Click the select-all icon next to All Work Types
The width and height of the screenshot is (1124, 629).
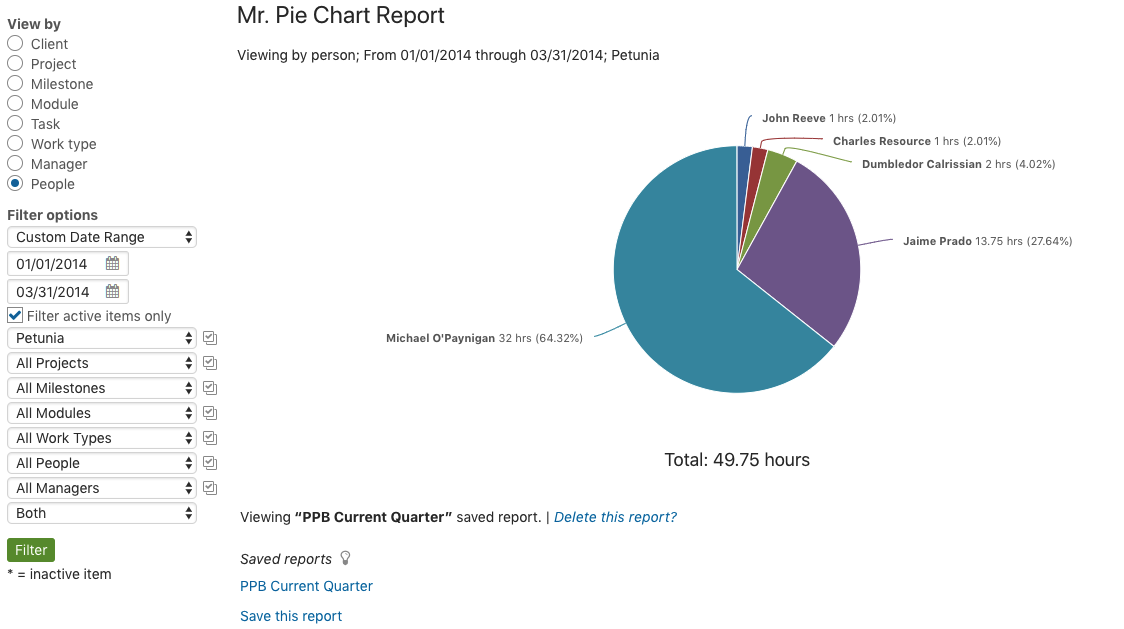209,438
